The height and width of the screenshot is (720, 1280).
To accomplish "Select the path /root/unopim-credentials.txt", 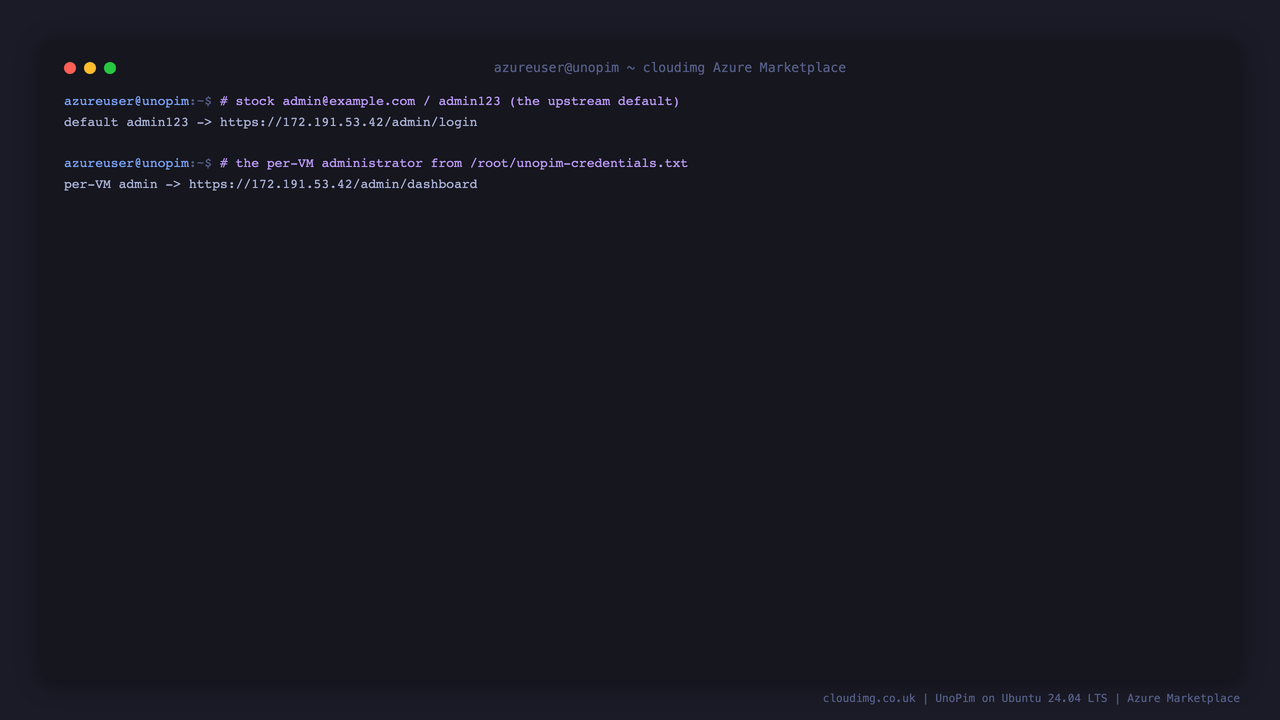I will click(579, 163).
